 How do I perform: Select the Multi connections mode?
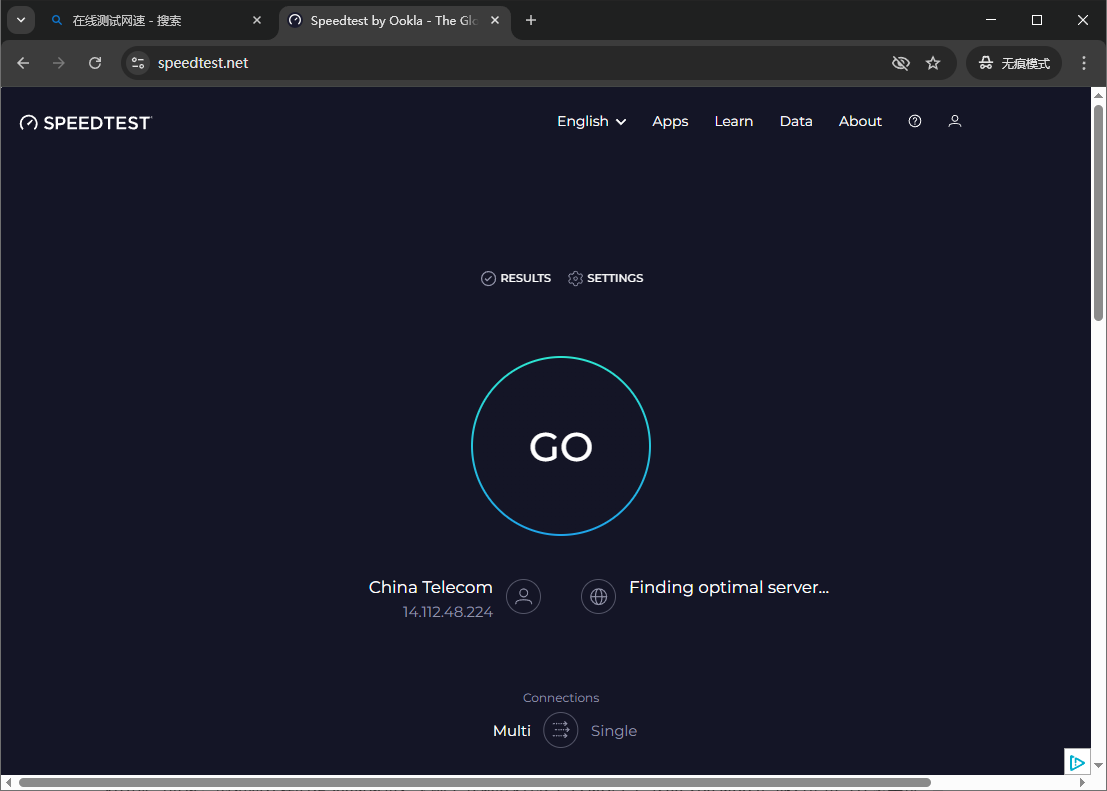tap(511, 730)
